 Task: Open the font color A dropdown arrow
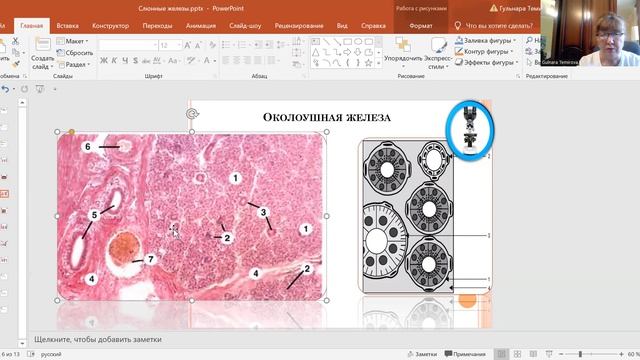coord(215,61)
